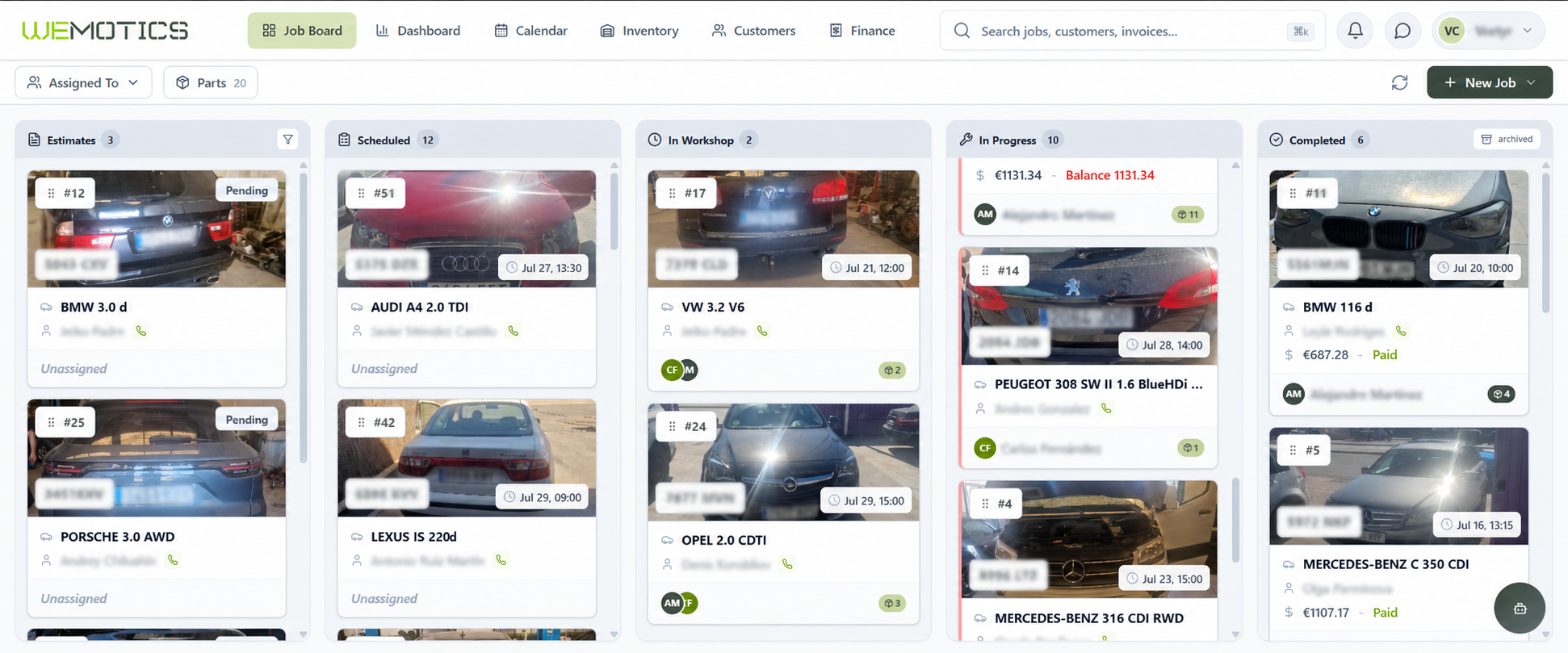Click the phone icon on OPEL 2.0 CDTI card

[787, 564]
